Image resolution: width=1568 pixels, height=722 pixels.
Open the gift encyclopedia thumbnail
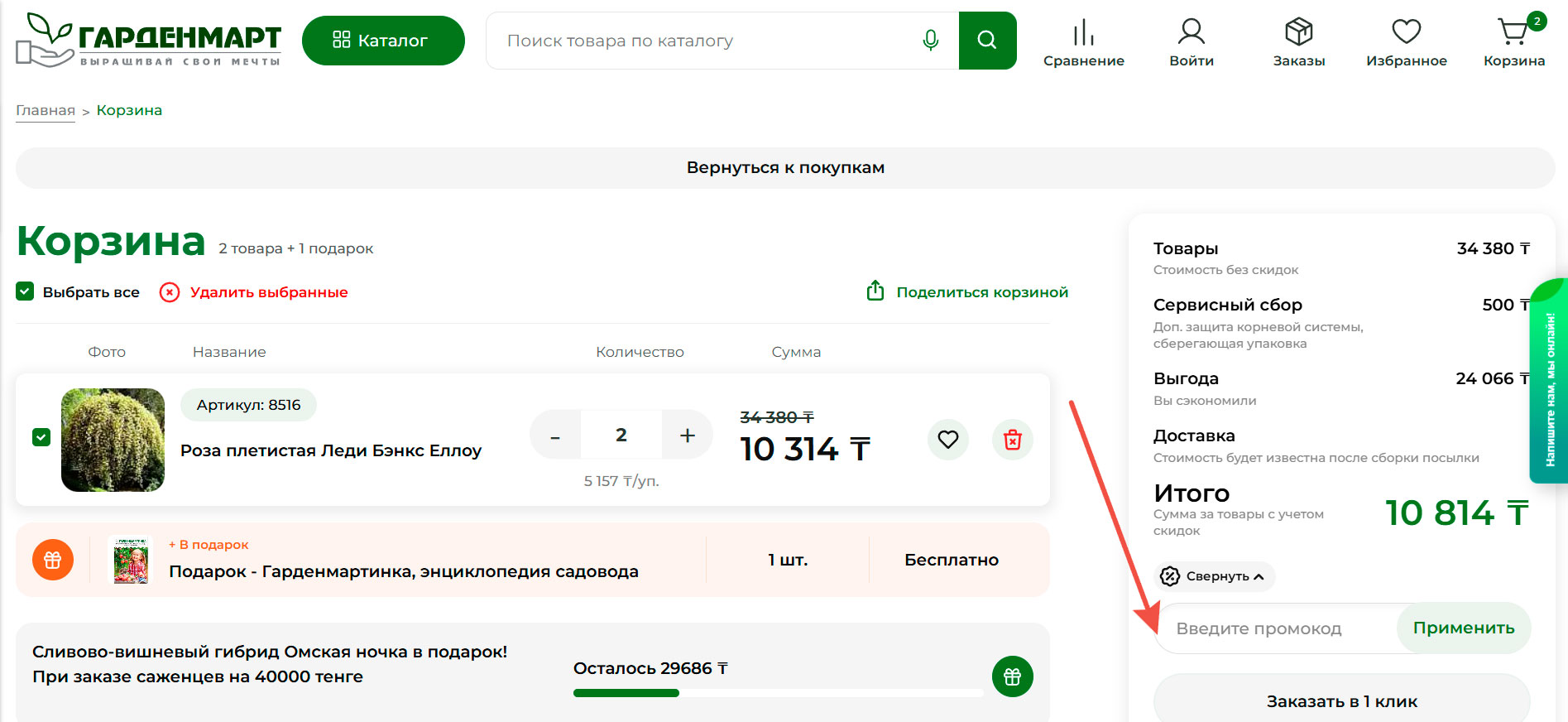point(131,560)
